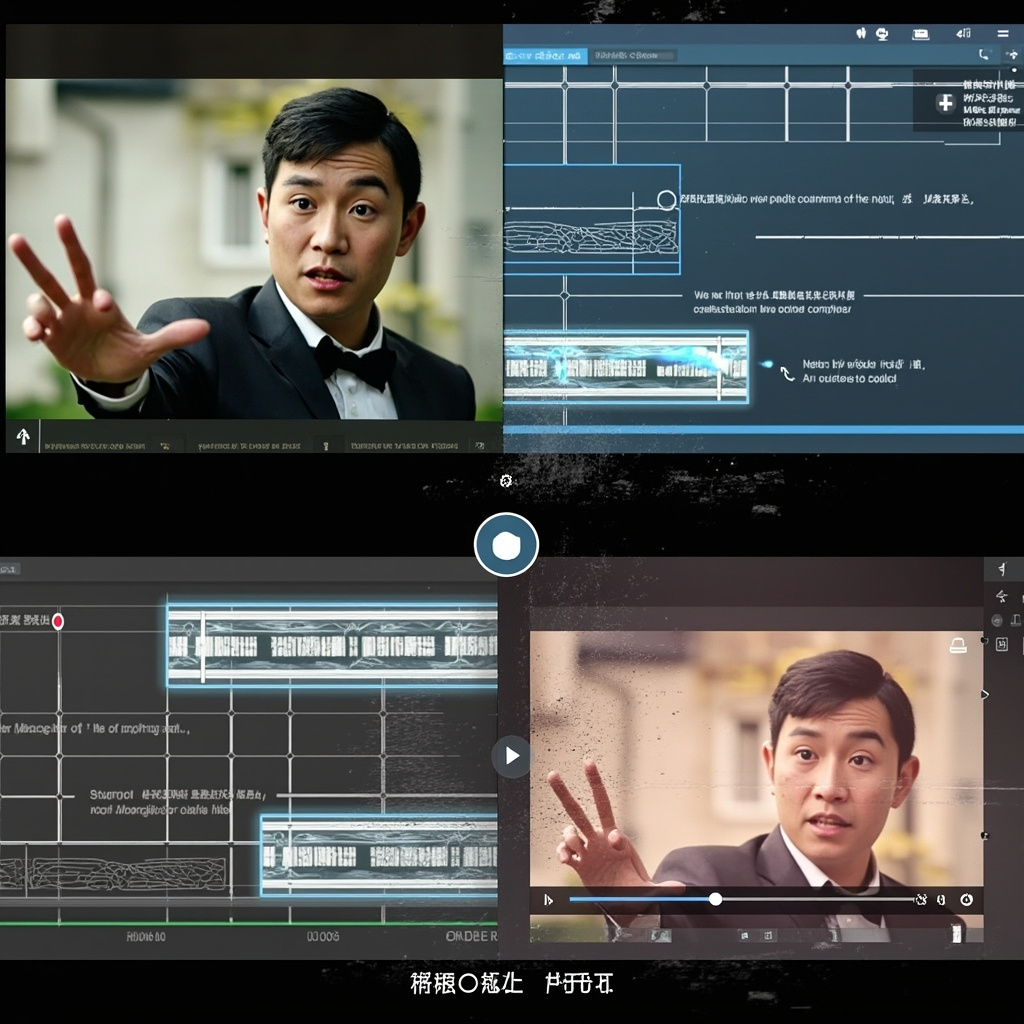Click the timer icon on the video player bar
Image resolution: width=1024 pixels, height=1024 pixels.
(966, 898)
